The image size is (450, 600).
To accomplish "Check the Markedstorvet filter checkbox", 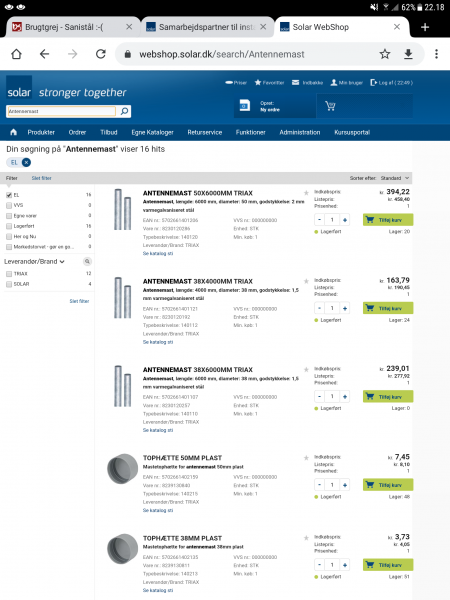I will [9, 247].
